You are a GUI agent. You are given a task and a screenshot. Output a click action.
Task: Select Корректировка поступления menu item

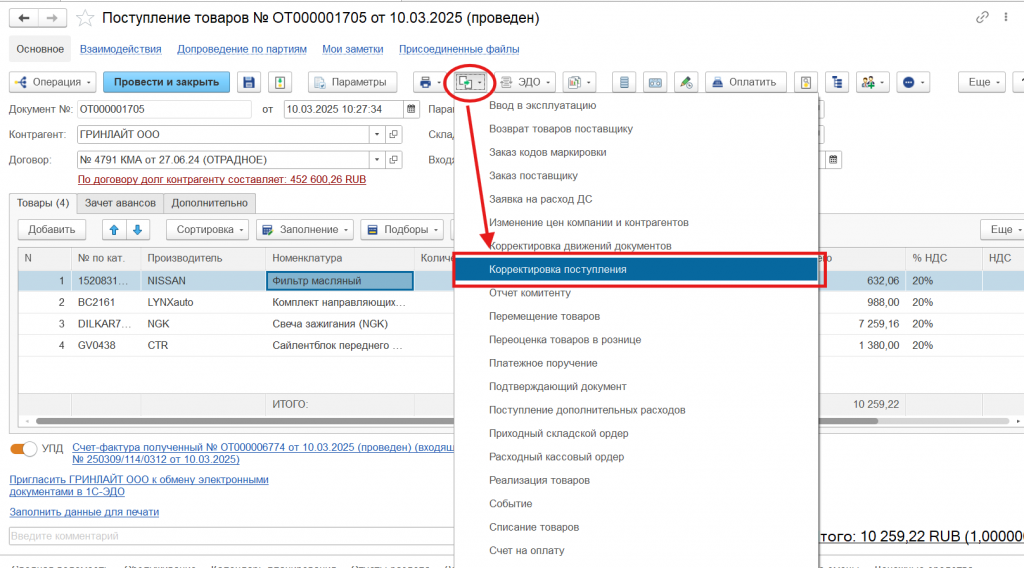(639, 270)
